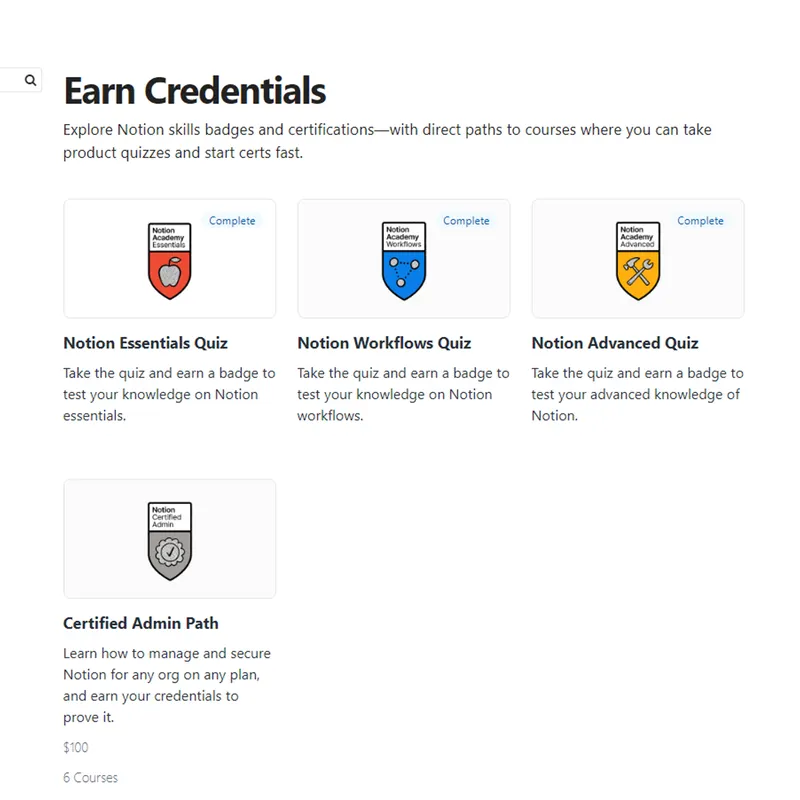
Task: Click the search magnifier icon
Action: [x=31, y=80]
